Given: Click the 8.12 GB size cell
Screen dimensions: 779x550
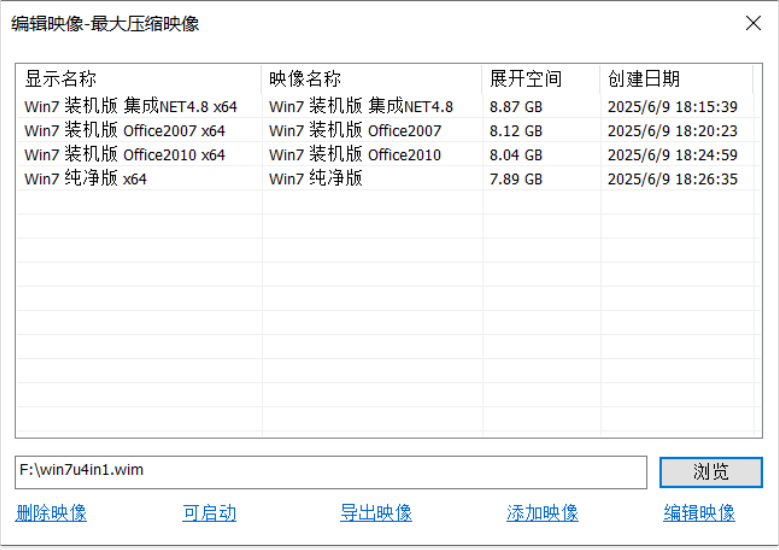Looking at the screenshot, I should point(516,131).
